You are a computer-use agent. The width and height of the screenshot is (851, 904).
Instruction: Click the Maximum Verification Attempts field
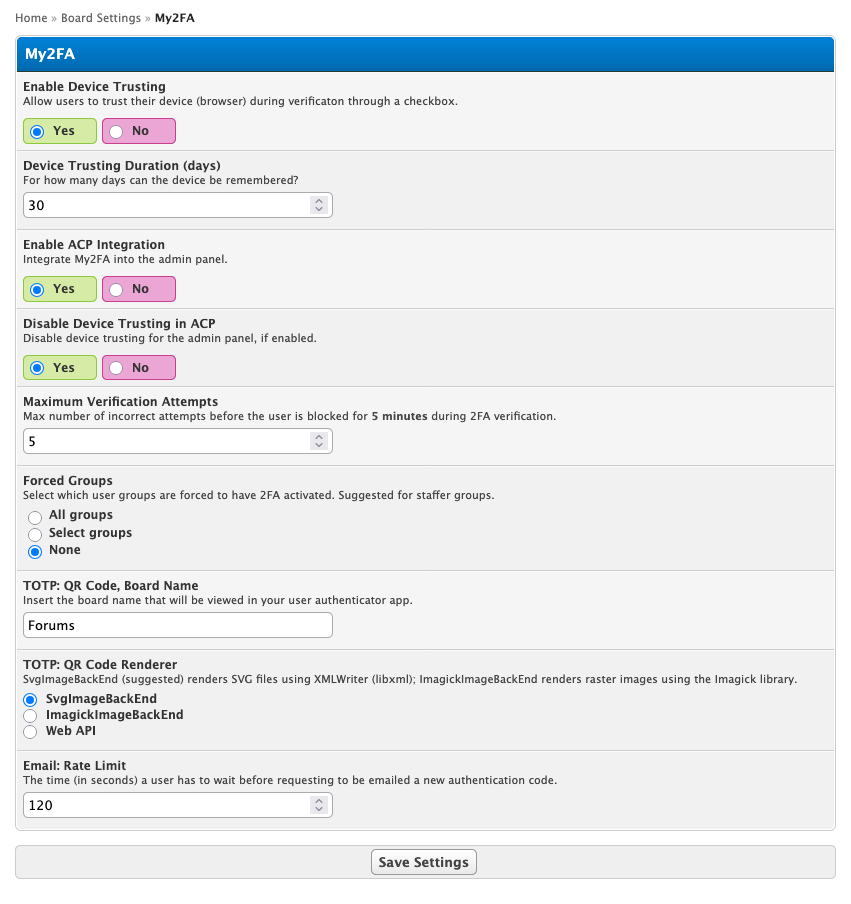click(165, 441)
